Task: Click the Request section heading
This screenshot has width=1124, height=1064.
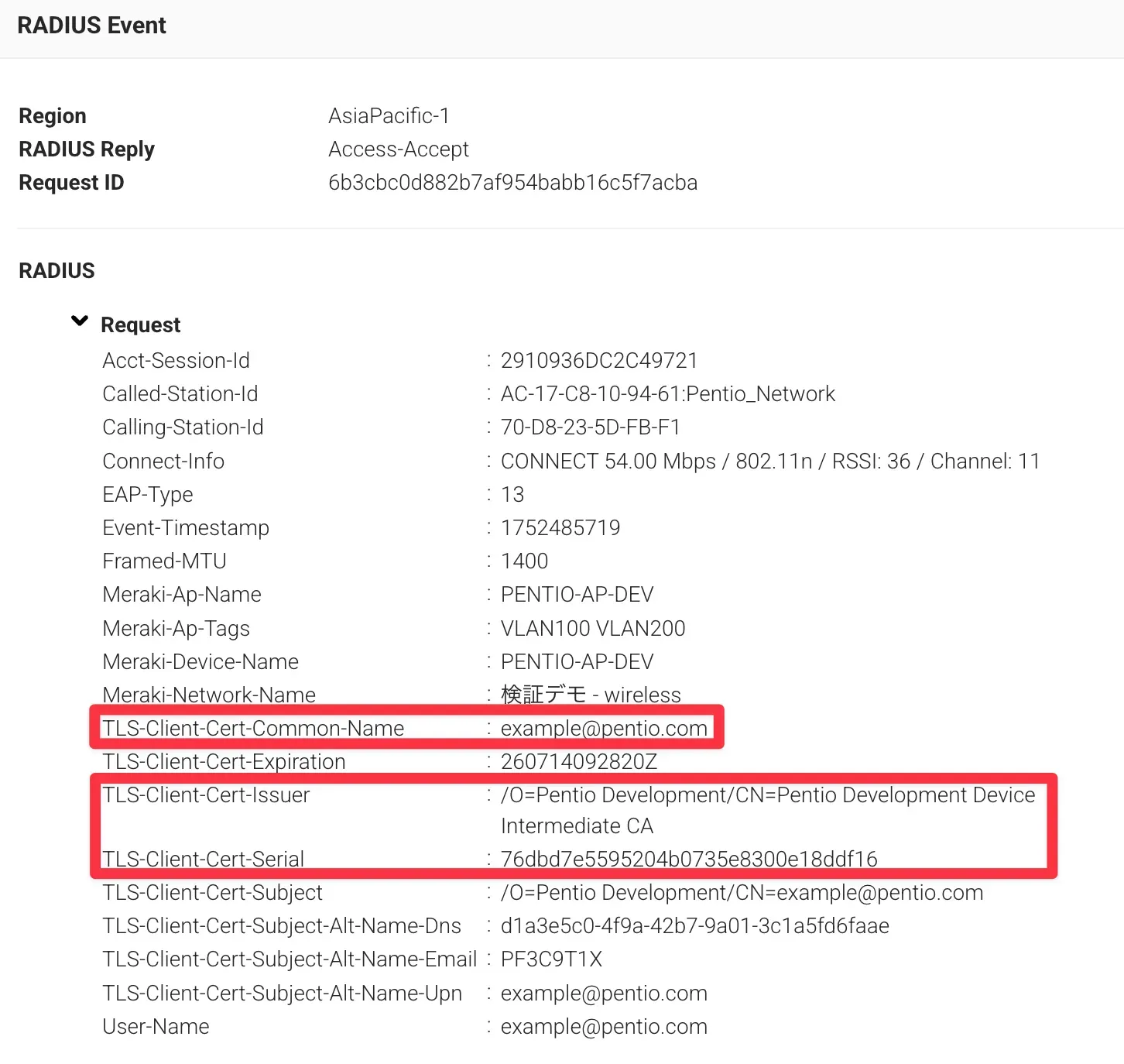Action: pos(140,325)
